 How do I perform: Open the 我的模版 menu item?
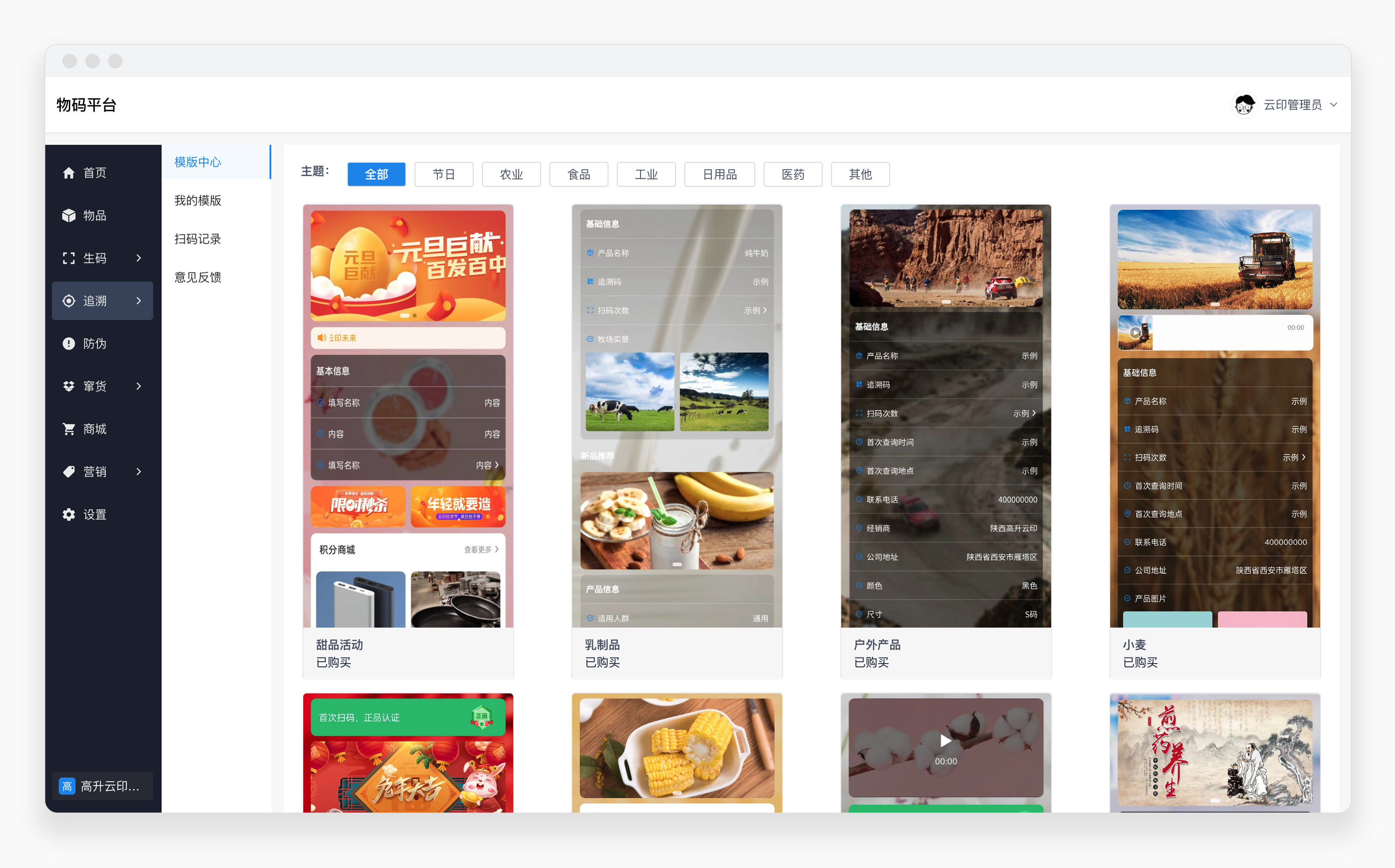point(216,200)
